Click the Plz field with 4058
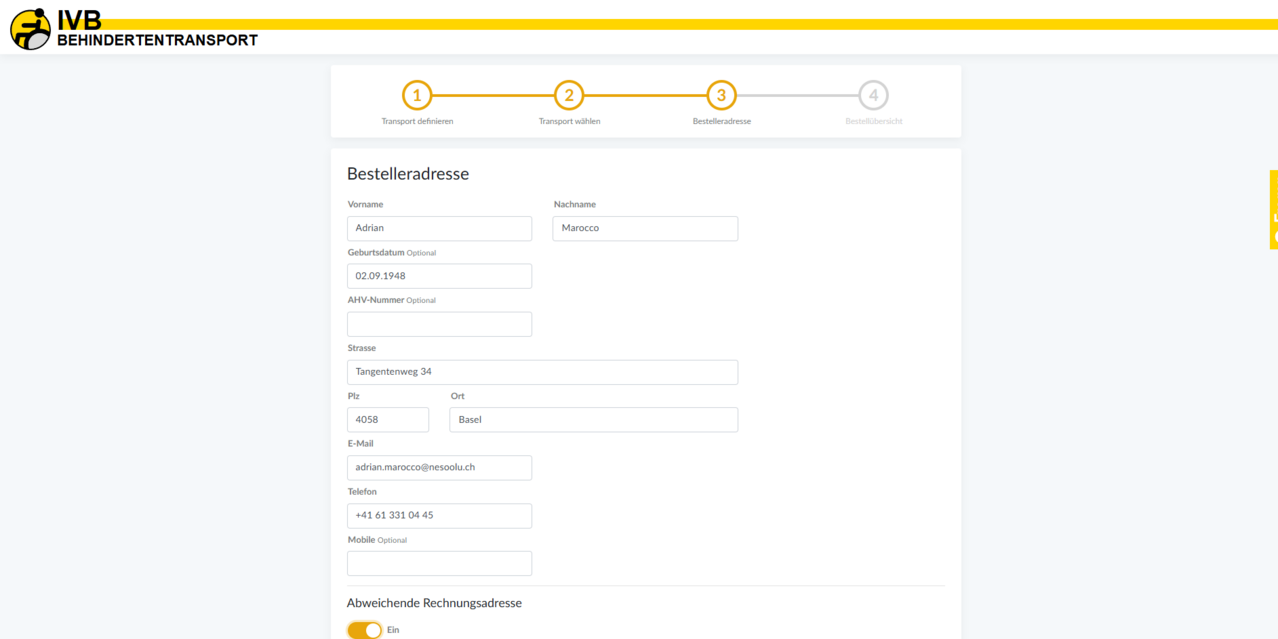The image size is (1278, 639). 388,420
